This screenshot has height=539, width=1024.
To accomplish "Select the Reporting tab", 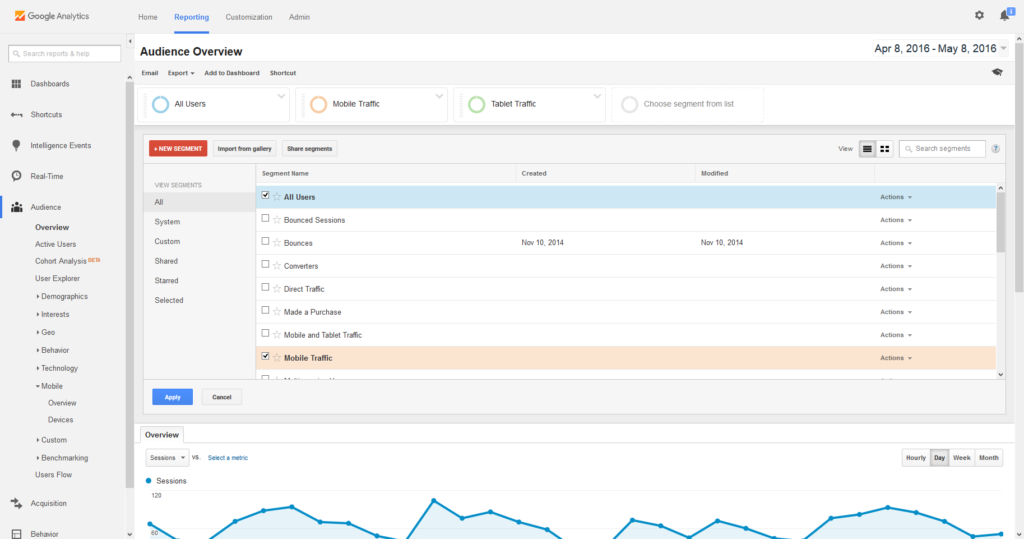I will (x=191, y=17).
